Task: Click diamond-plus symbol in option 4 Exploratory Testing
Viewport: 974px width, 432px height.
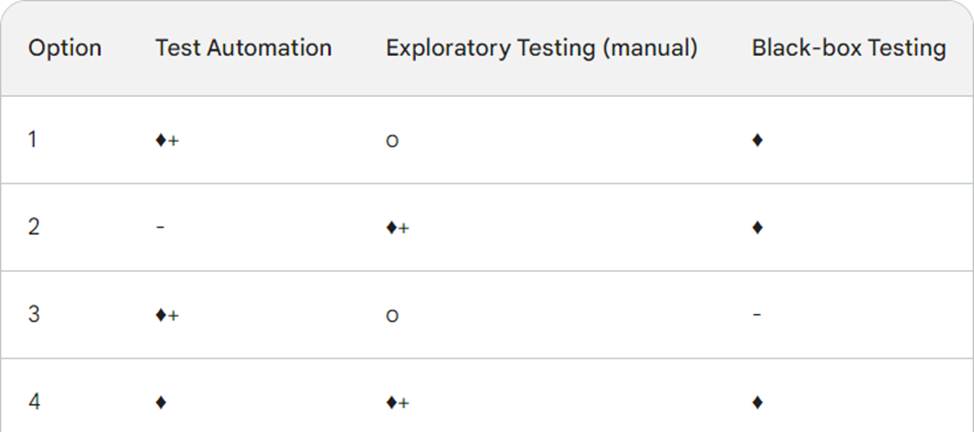Action: click(x=398, y=403)
